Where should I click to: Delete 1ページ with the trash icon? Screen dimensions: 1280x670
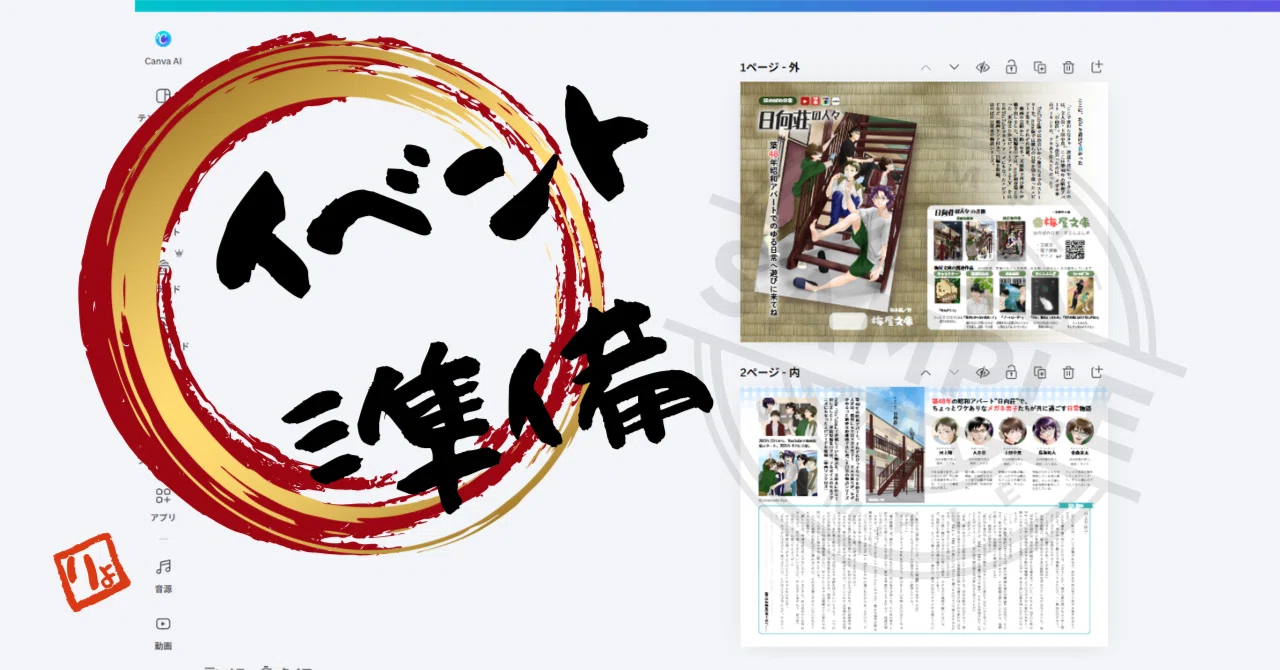tap(1068, 67)
